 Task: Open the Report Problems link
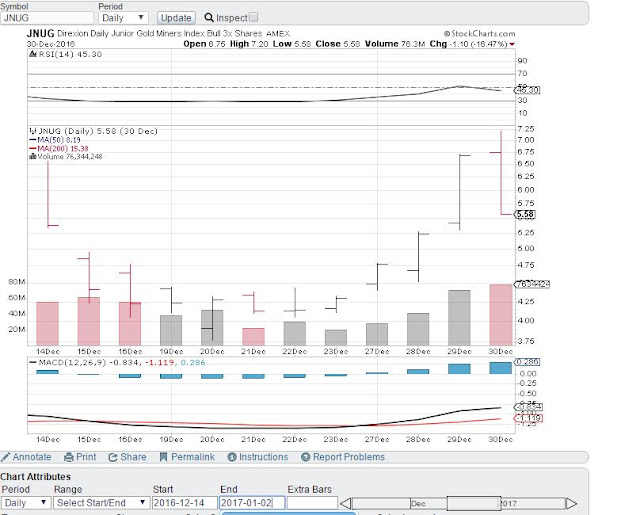349,457
